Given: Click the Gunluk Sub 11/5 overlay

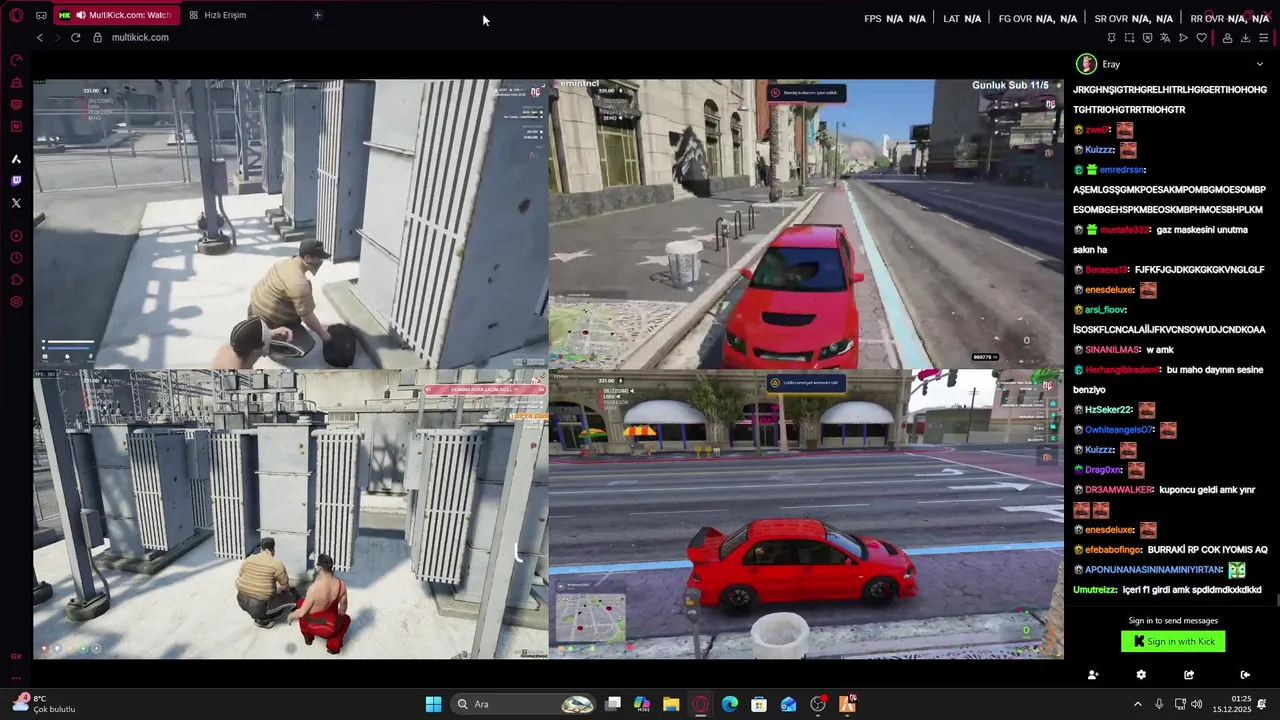Looking at the screenshot, I should click(1010, 85).
